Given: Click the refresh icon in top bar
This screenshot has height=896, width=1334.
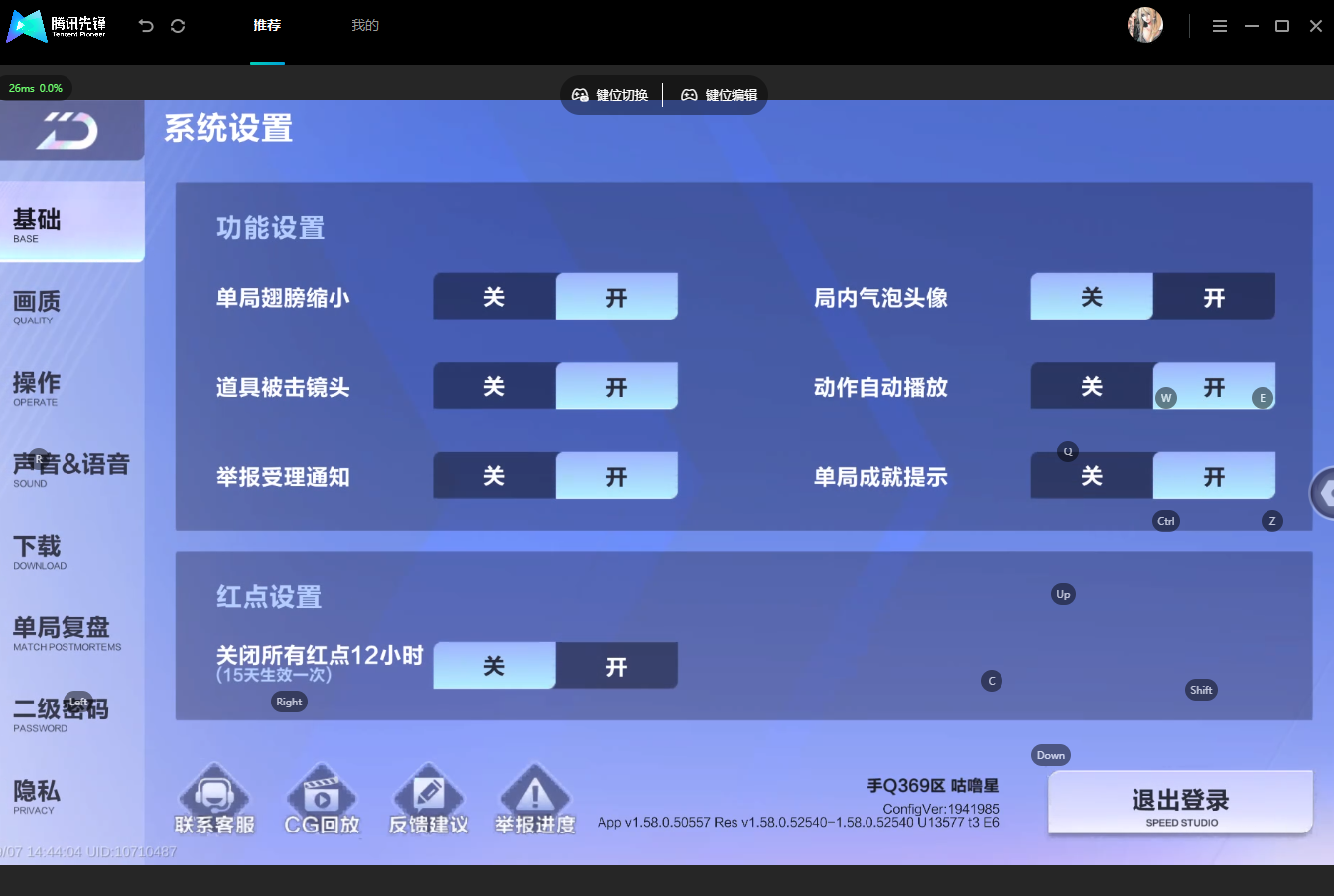Looking at the screenshot, I should [x=178, y=26].
